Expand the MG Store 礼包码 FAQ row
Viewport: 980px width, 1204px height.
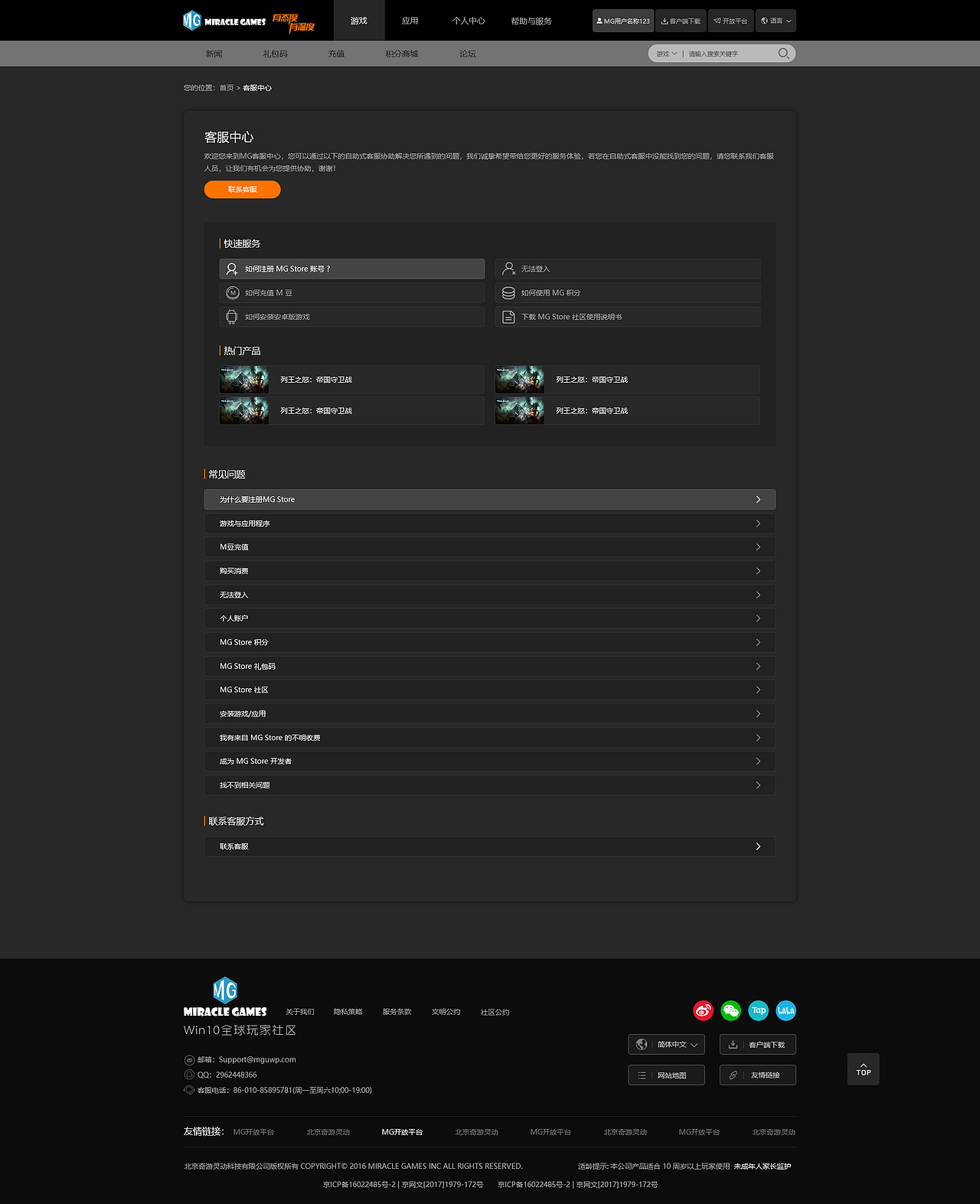coord(490,666)
